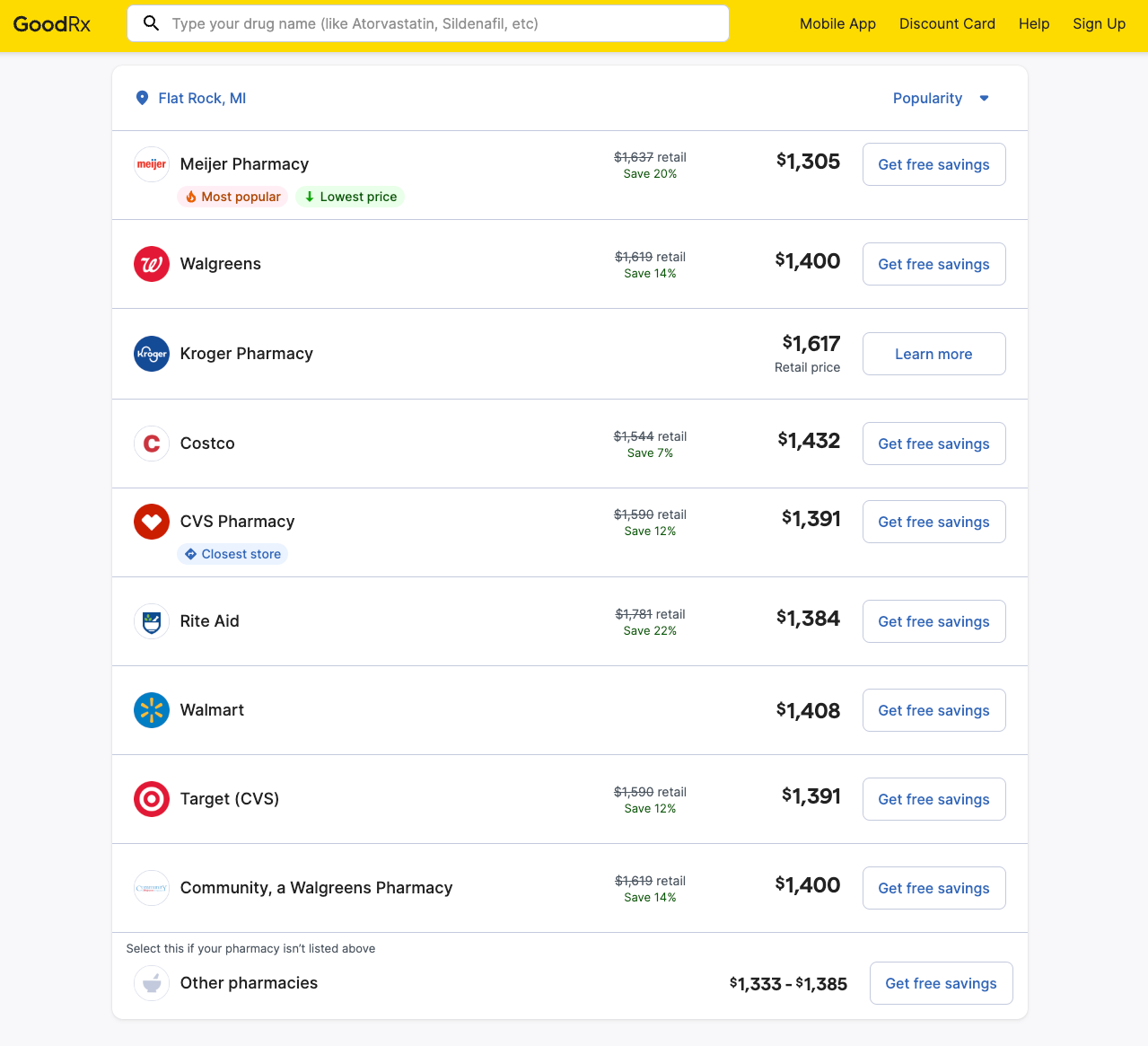Get free savings for Rite Aid
The width and height of the screenshot is (1148, 1046).
click(x=933, y=621)
